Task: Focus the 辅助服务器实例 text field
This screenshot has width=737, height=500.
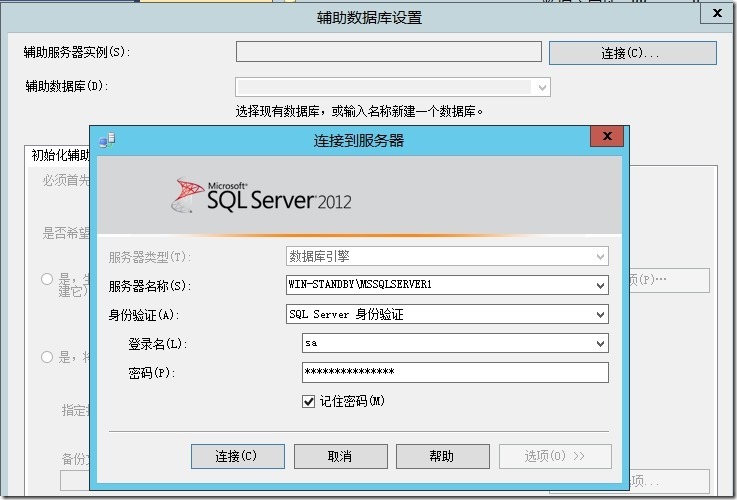Action: (389, 52)
